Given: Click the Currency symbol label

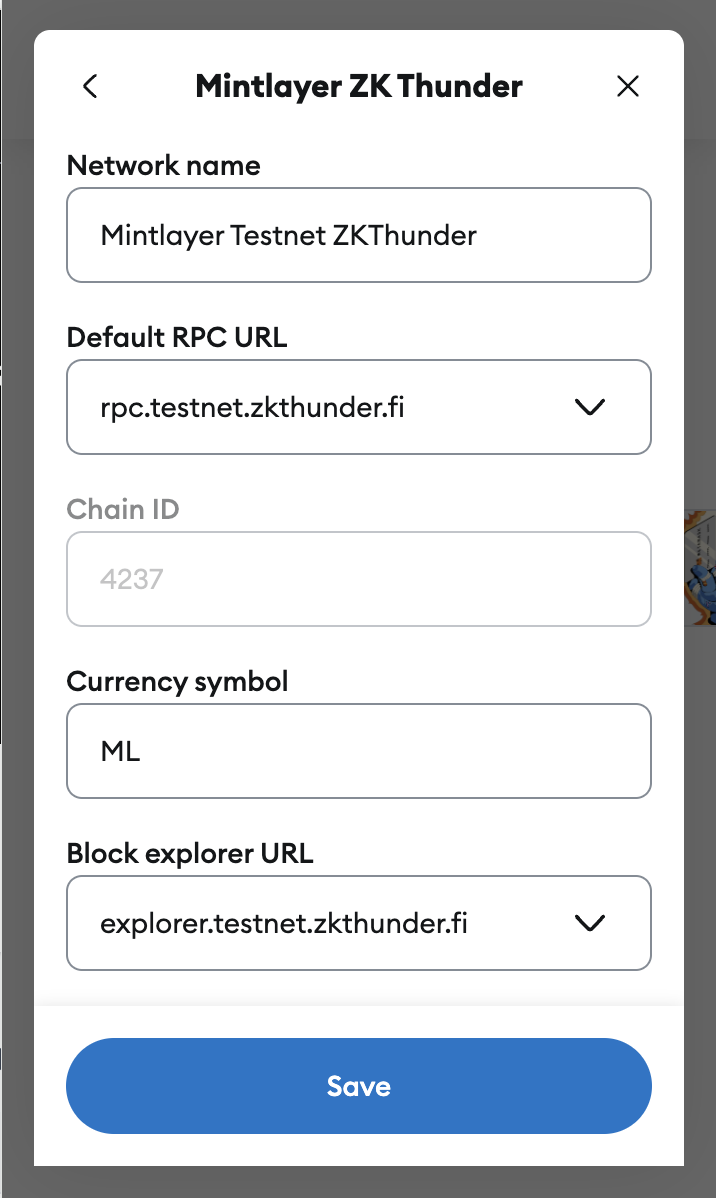Looking at the screenshot, I should pyautogui.click(x=177, y=682).
